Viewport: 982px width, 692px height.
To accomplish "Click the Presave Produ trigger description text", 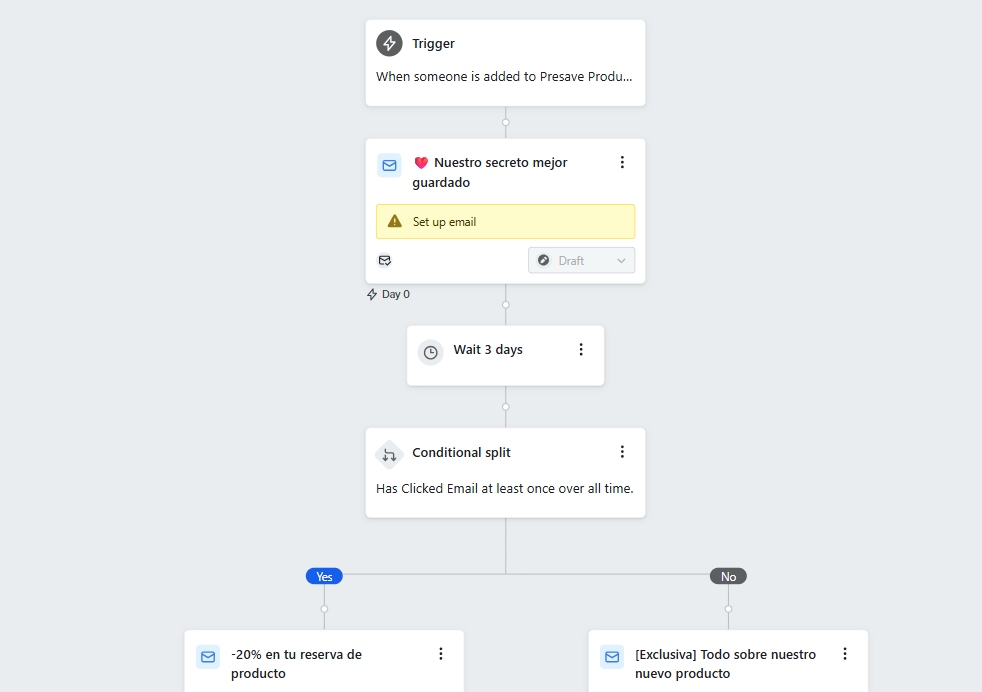I will click(x=505, y=76).
